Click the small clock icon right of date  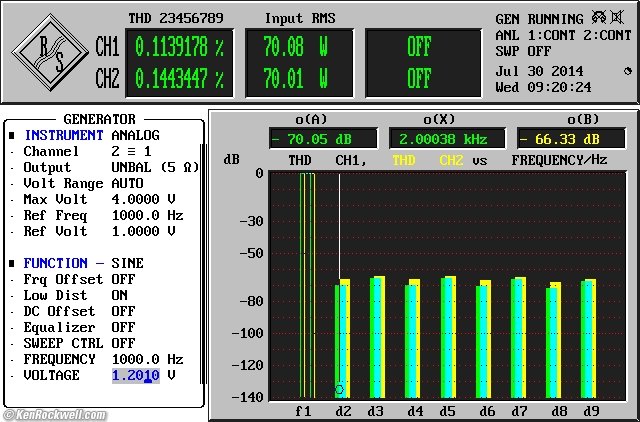pos(627,71)
